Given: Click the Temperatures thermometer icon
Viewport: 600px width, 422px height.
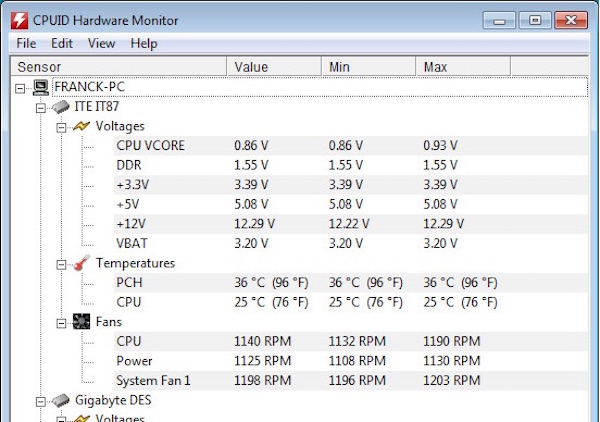Looking at the screenshot, I should tap(80, 263).
